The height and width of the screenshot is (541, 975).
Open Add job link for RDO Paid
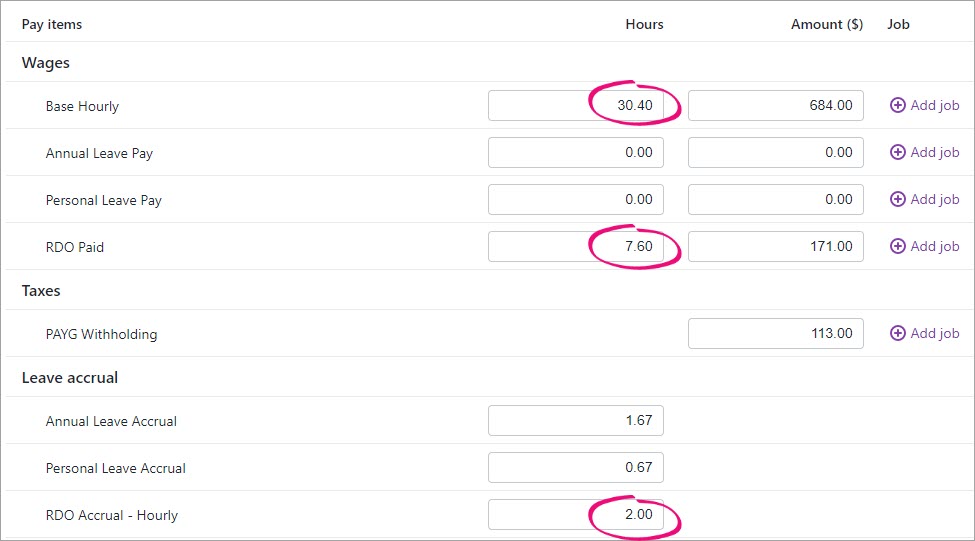[934, 246]
